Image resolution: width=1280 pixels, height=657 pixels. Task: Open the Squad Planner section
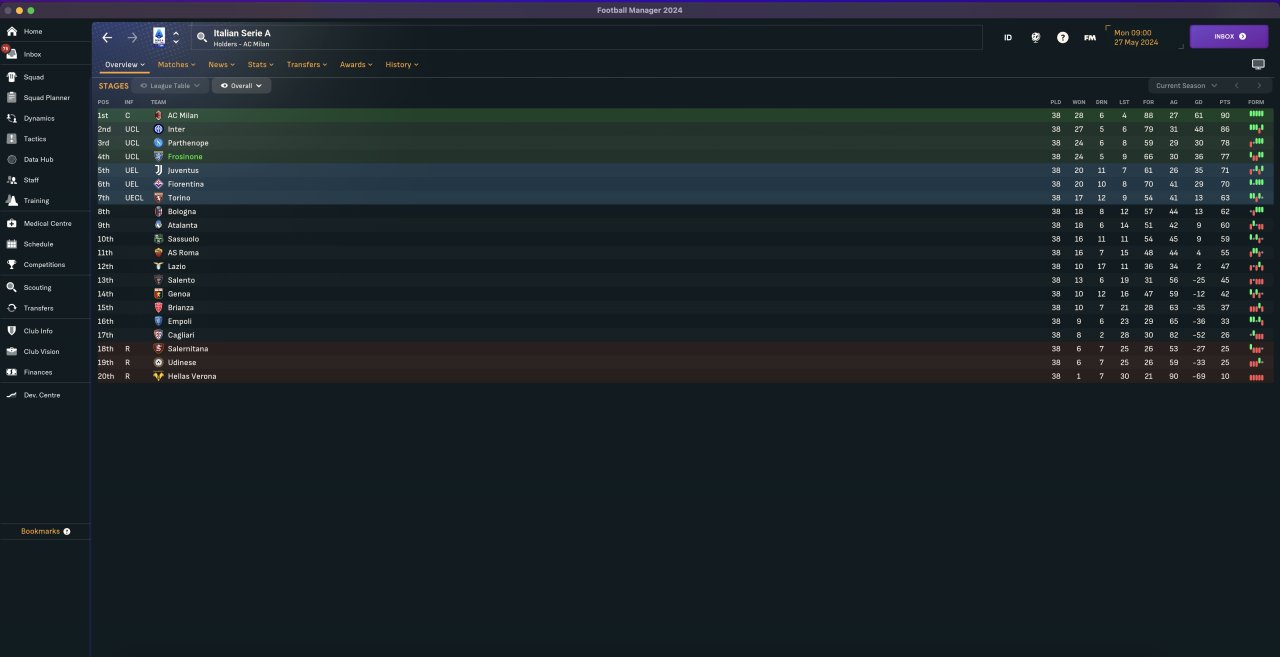click(x=47, y=98)
